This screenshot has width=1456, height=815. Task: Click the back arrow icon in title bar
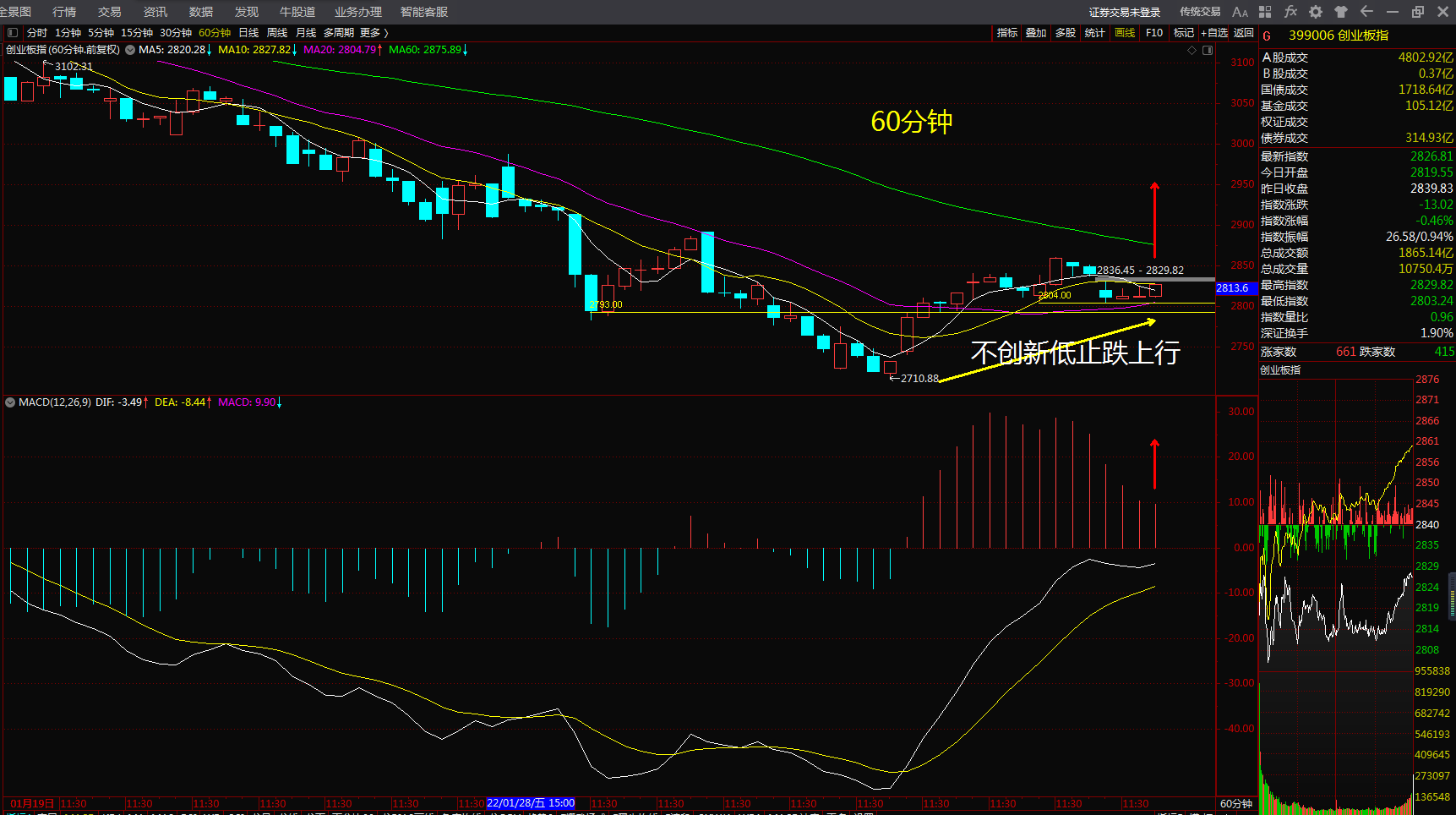1366,12
